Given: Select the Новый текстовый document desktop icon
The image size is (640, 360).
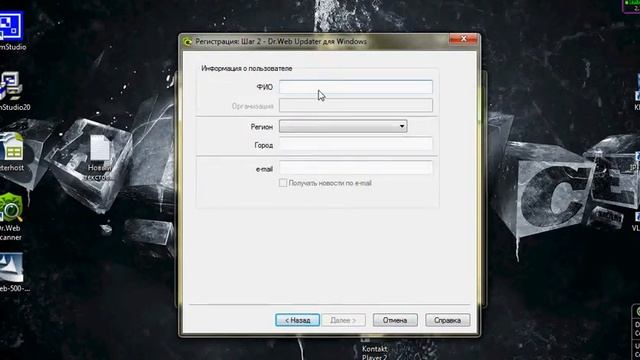Looking at the screenshot, I should click(100, 158).
